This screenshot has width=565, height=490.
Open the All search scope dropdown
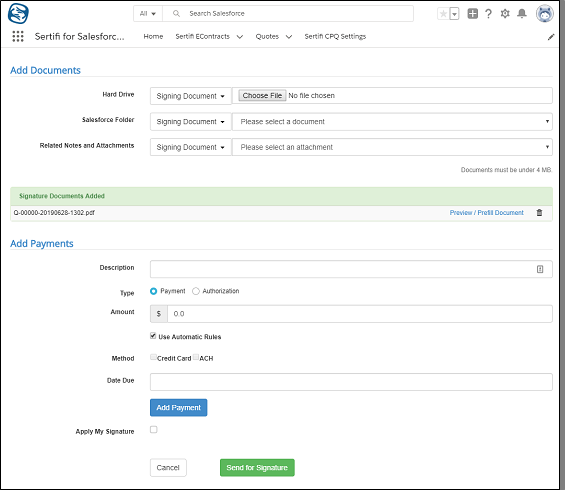click(x=148, y=14)
